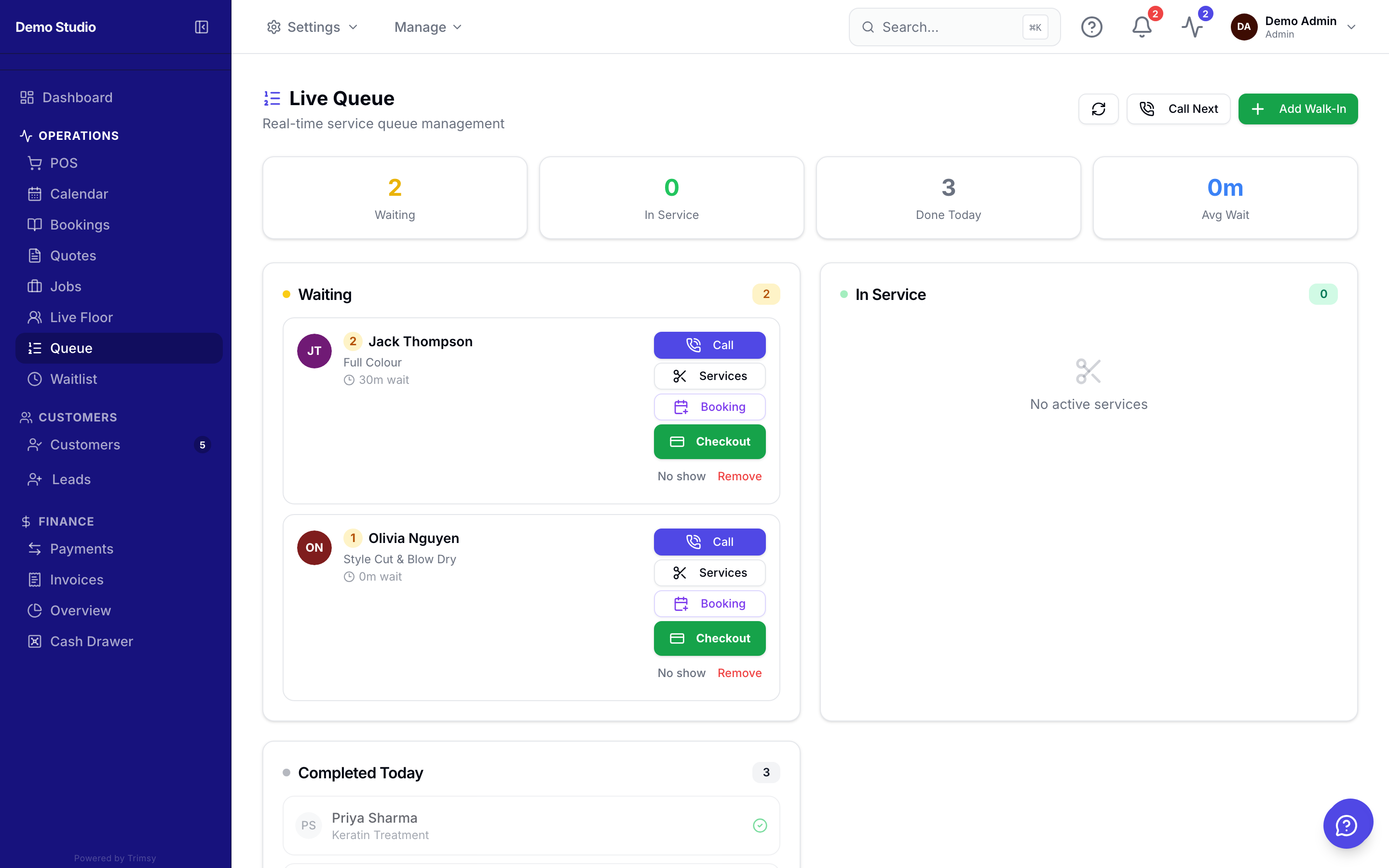This screenshot has width=1389, height=868.
Task: Collapse the sidebar panel icon
Action: pos(202,27)
